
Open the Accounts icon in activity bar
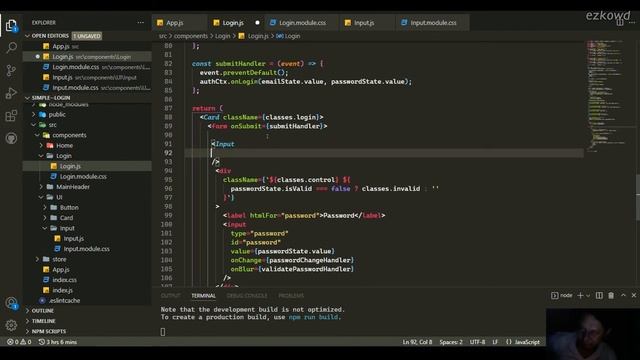(x=11, y=303)
